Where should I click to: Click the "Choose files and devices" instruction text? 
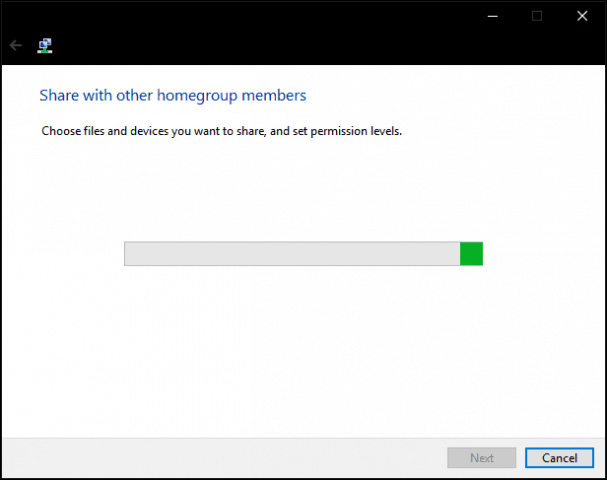click(x=221, y=131)
